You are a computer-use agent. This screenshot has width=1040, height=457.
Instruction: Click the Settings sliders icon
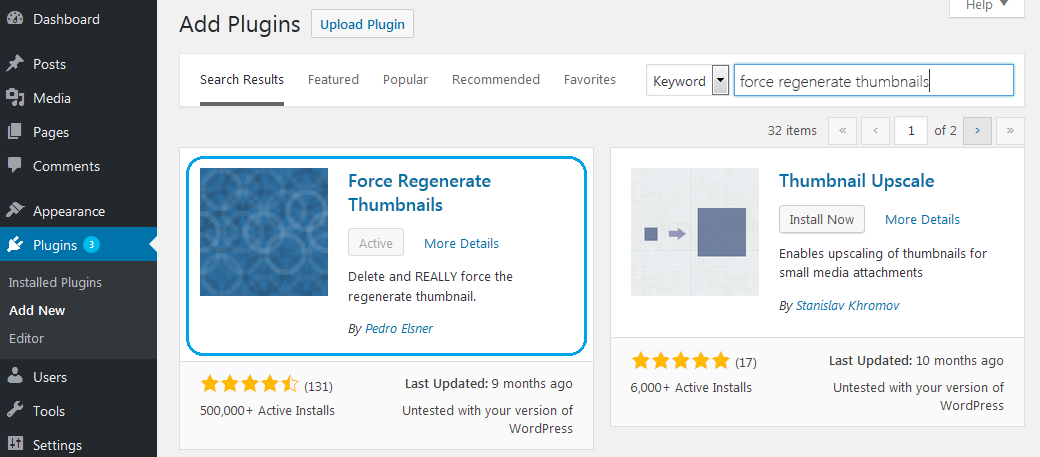(x=15, y=444)
